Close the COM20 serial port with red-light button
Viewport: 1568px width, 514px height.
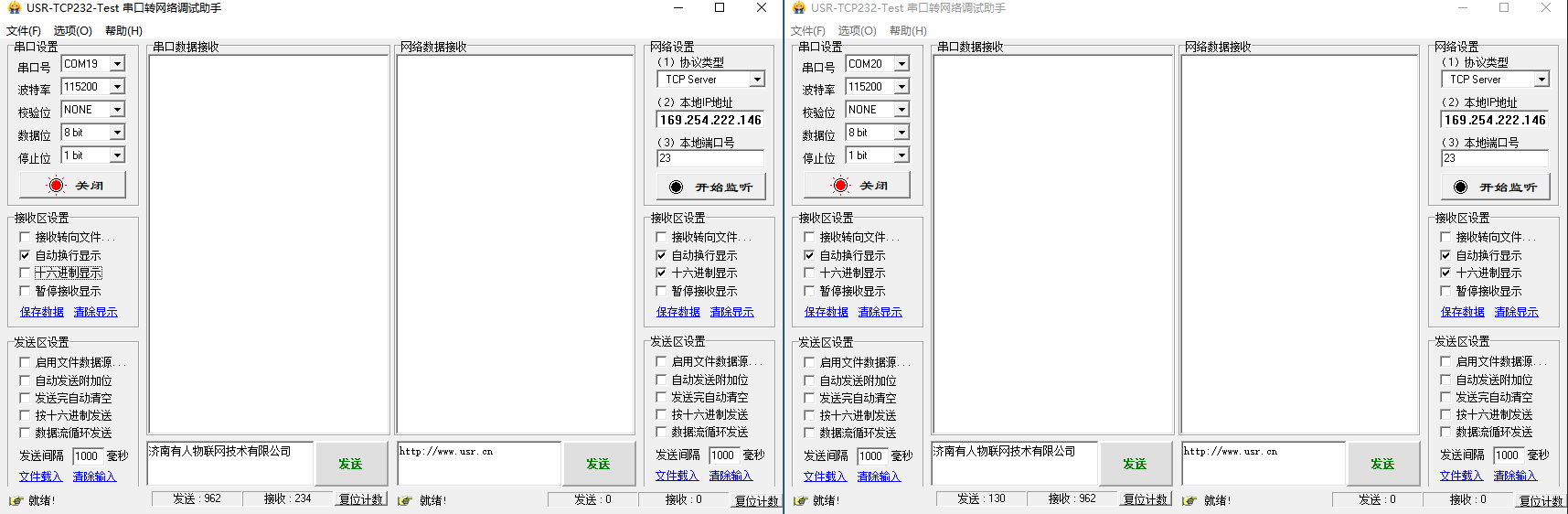click(858, 186)
